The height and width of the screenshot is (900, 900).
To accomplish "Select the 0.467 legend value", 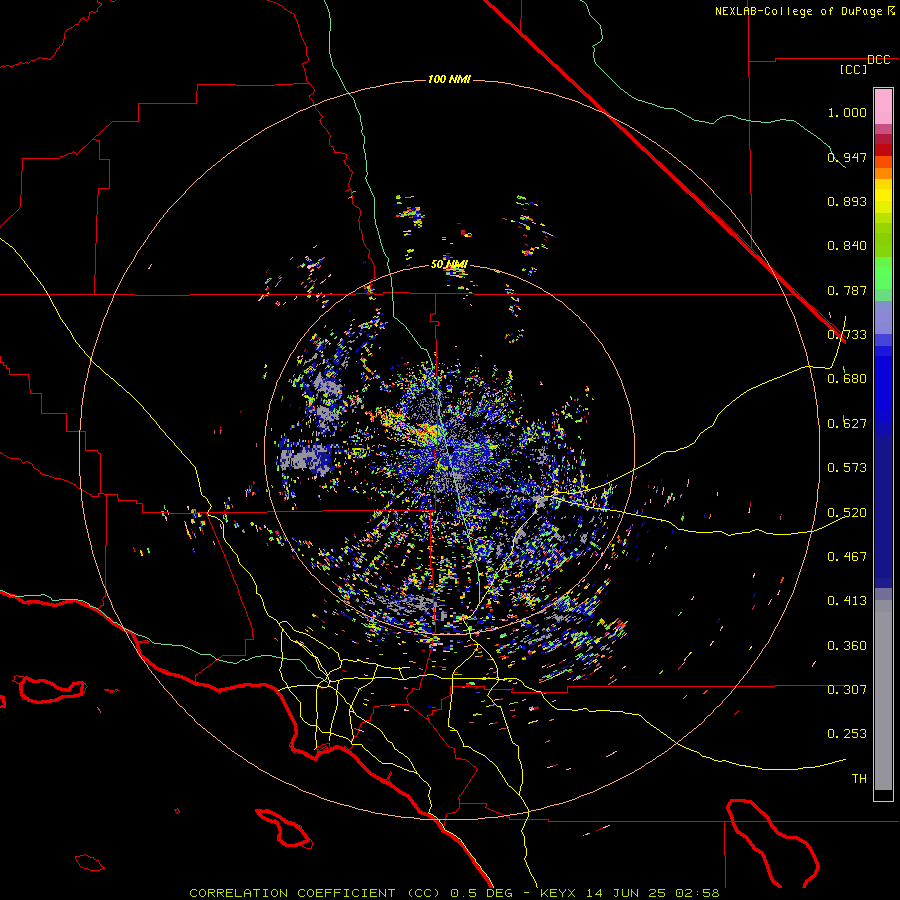I will (847, 557).
